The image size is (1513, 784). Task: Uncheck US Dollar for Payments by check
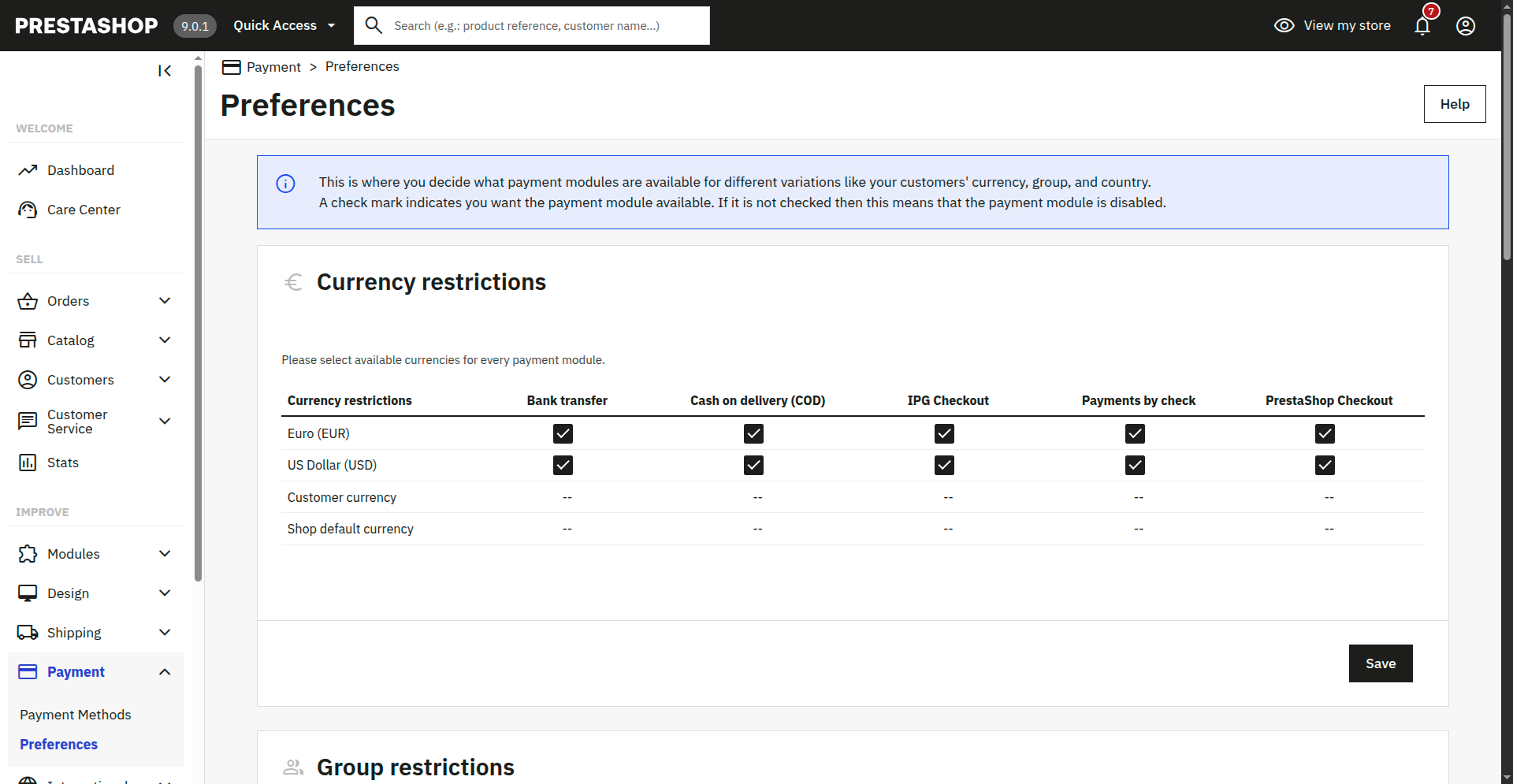[1135, 465]
